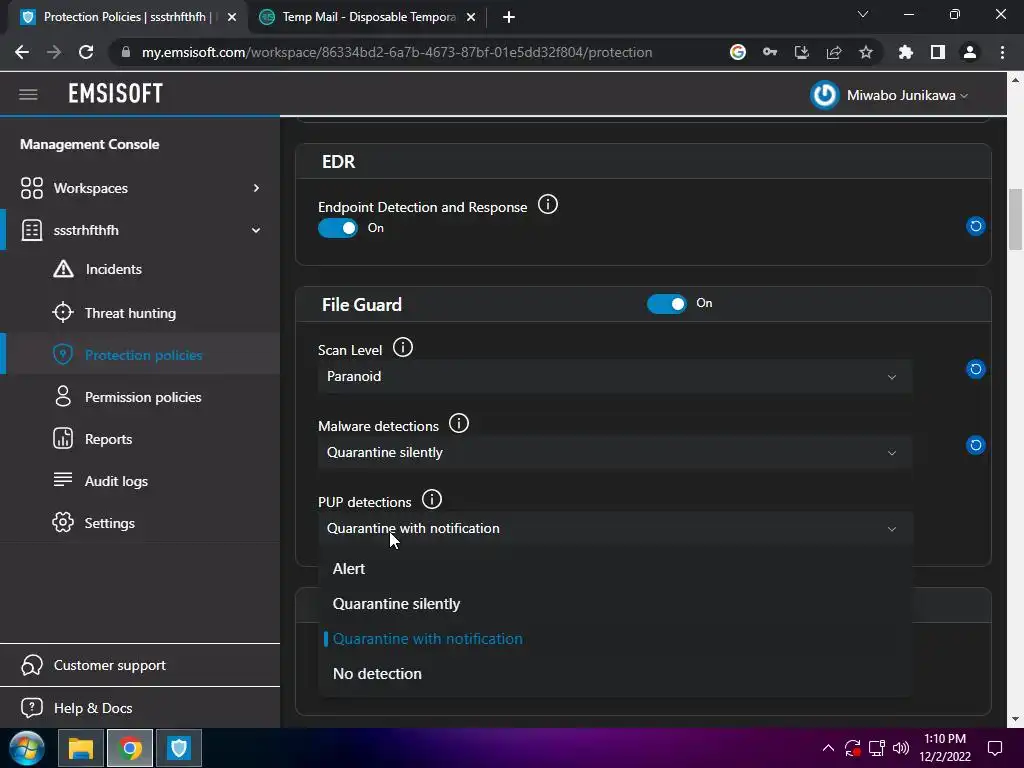Click the password key icon
This screenshot has height=768, width=1024.
point(770,52)
